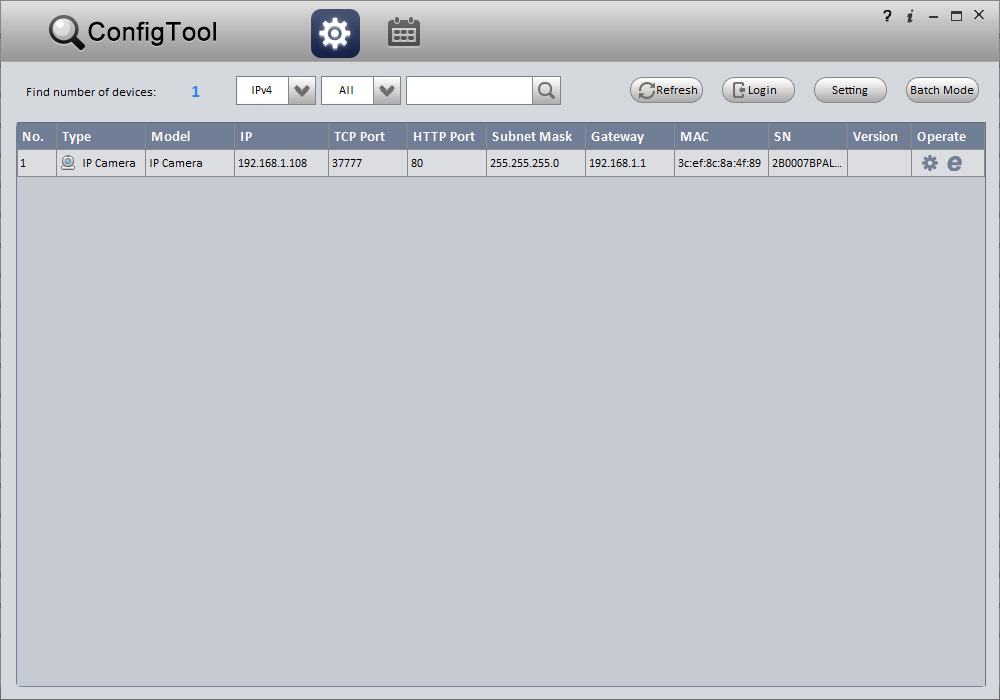Expand the IPv4 dropdown arrow
1000x700 pixels.
coord(302,91)
